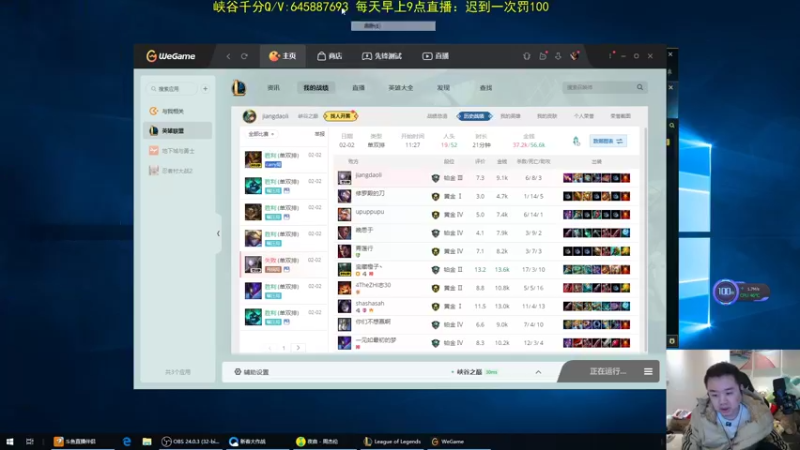Switch to 历史战绩 sub-tab

click(x=474, y=116)
